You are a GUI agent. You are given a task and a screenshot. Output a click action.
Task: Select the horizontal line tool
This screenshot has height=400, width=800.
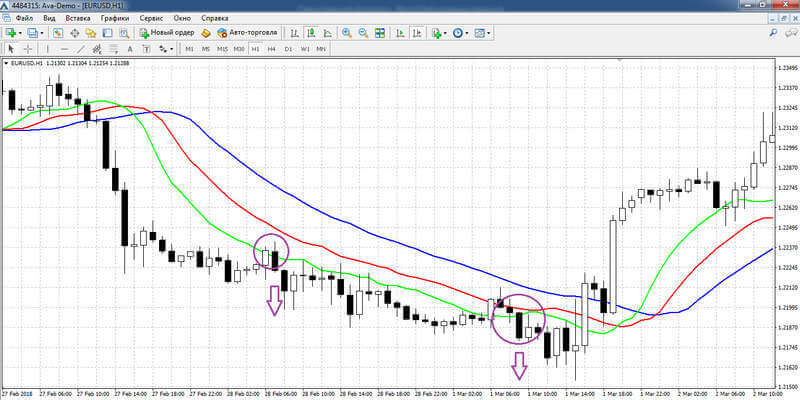coord(64,49)
